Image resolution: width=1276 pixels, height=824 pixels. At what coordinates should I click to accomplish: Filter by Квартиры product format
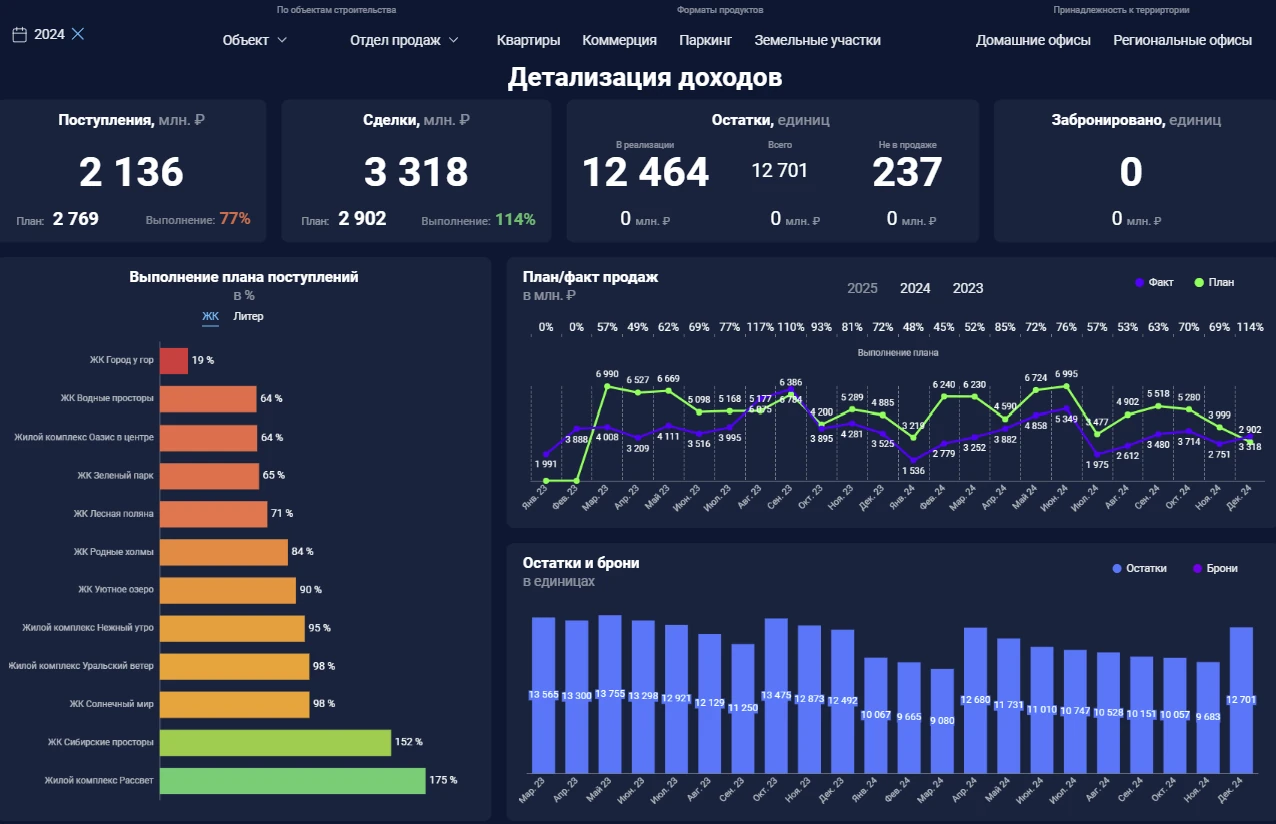click(x=528, y=40)
